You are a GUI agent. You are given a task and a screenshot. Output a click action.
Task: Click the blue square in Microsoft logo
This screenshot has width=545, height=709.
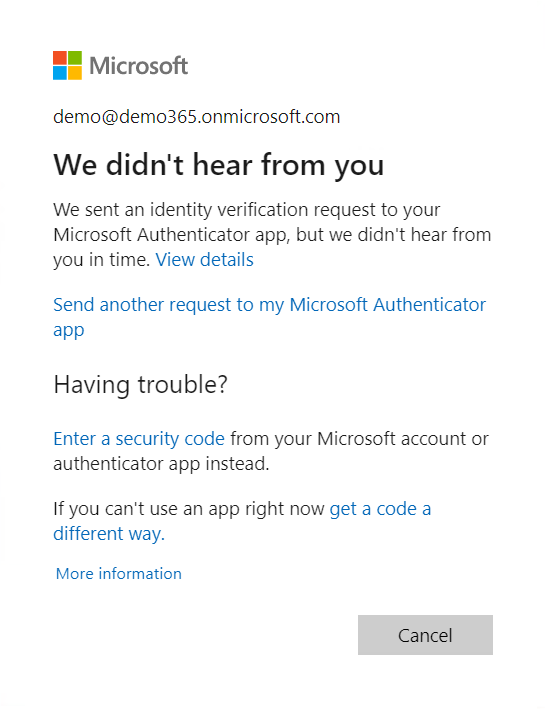coord(60,73)
